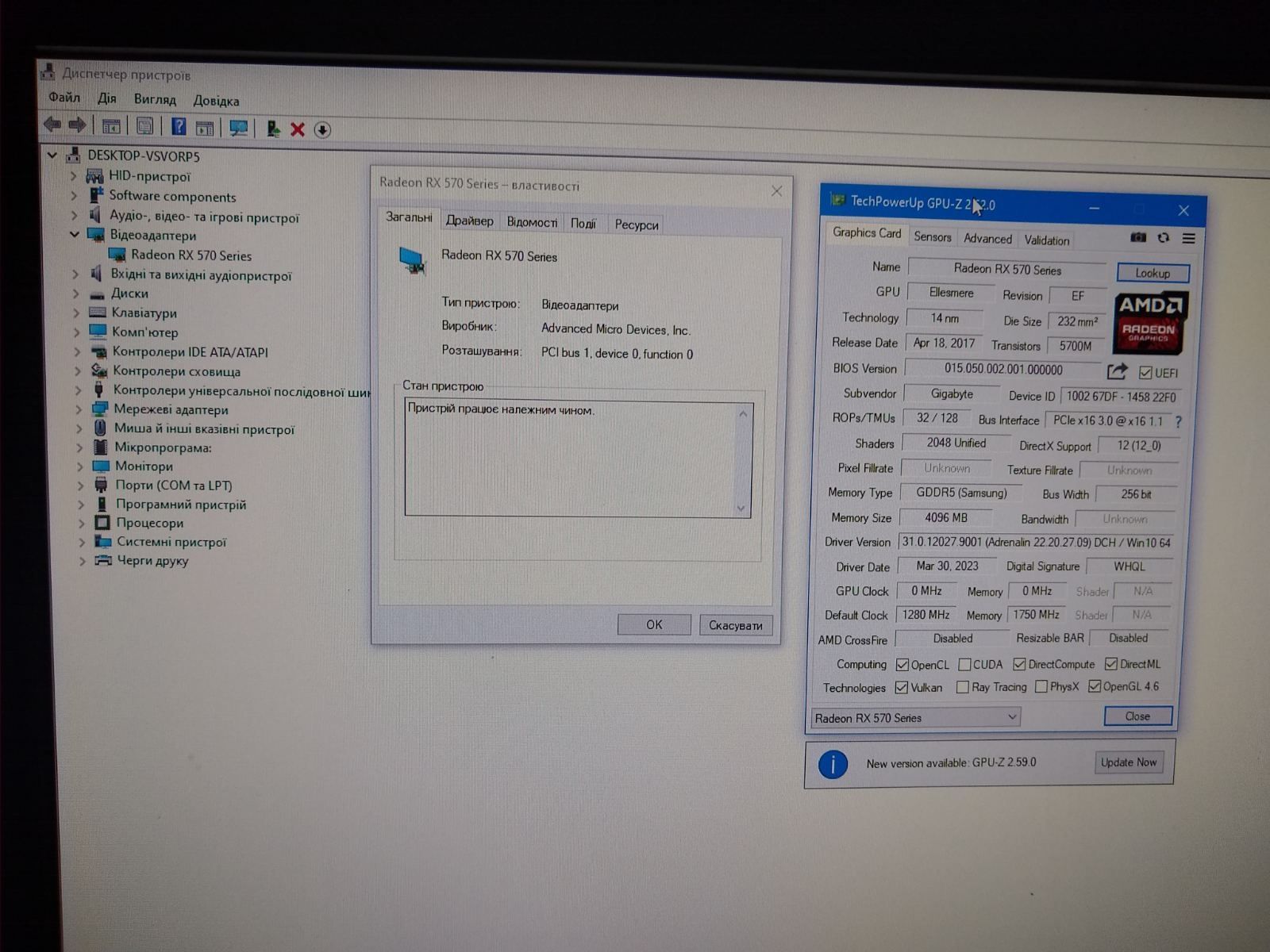This screenshot has width=1270, height=952.
Task: Open the Дія menu
Action: [x=107, y=98]
